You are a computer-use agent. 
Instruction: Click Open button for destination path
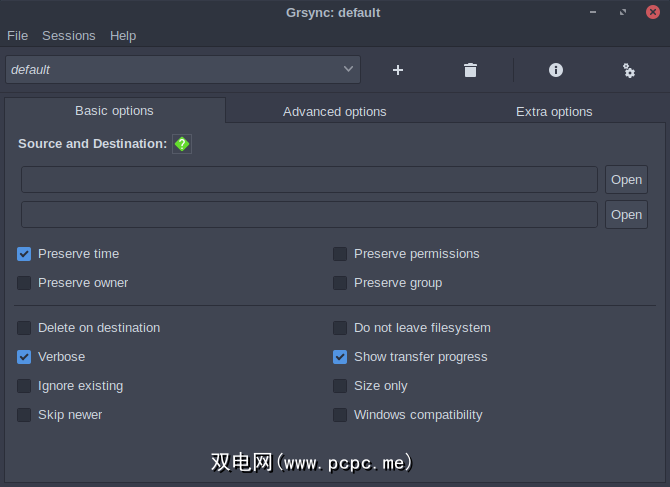626,215
